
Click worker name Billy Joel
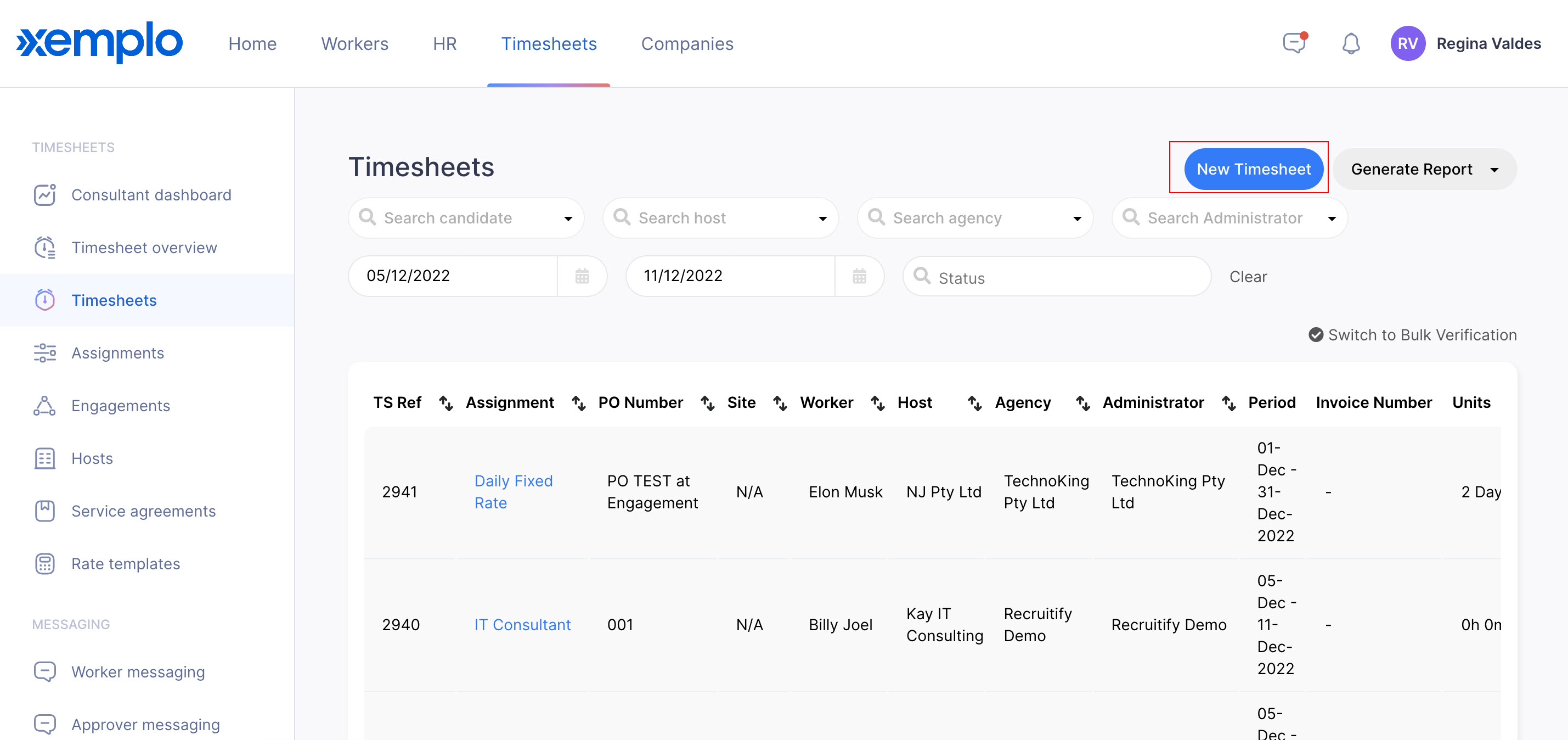tap(841, 625)
